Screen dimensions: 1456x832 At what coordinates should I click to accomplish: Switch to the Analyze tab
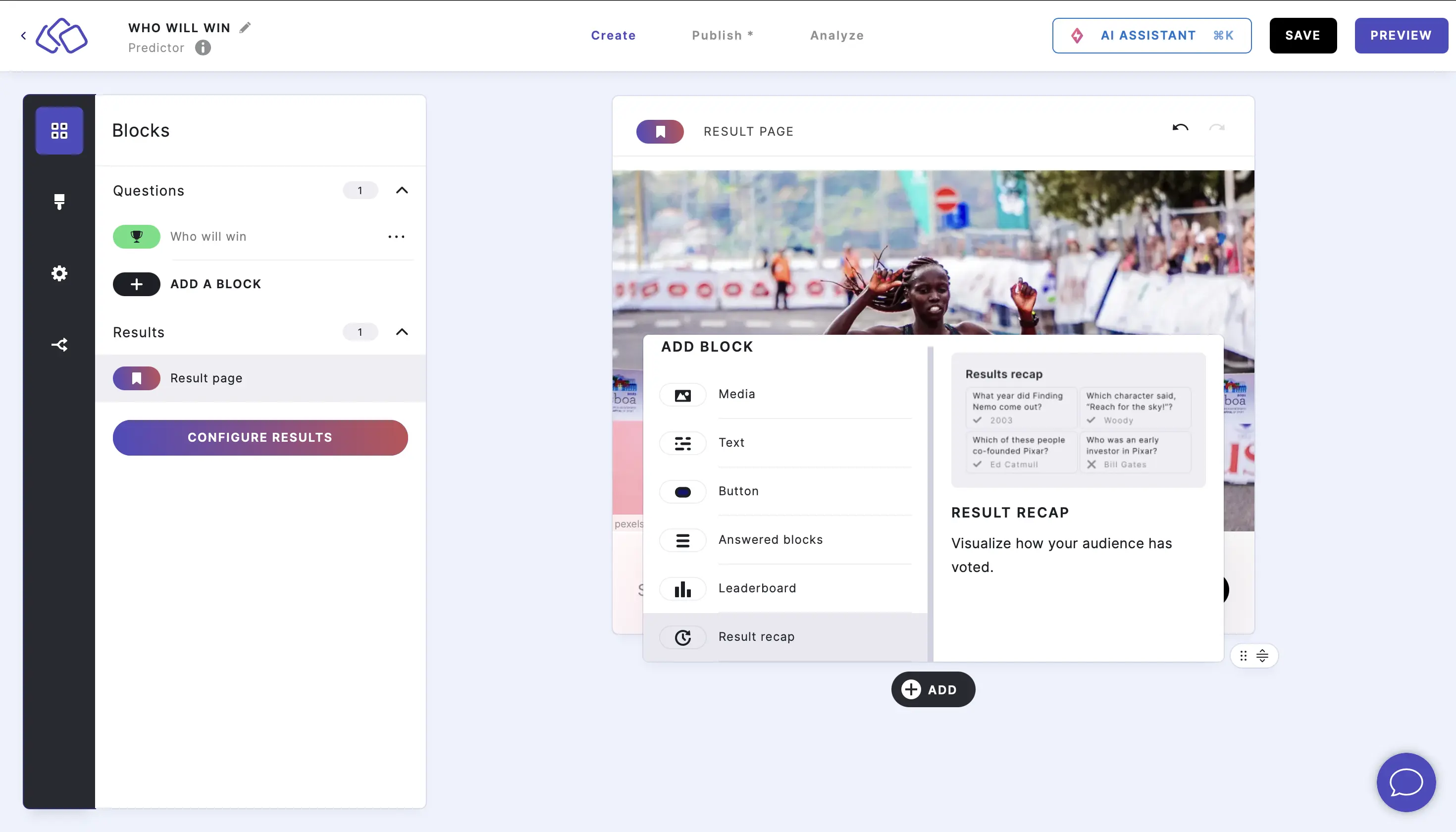point(837,35)
